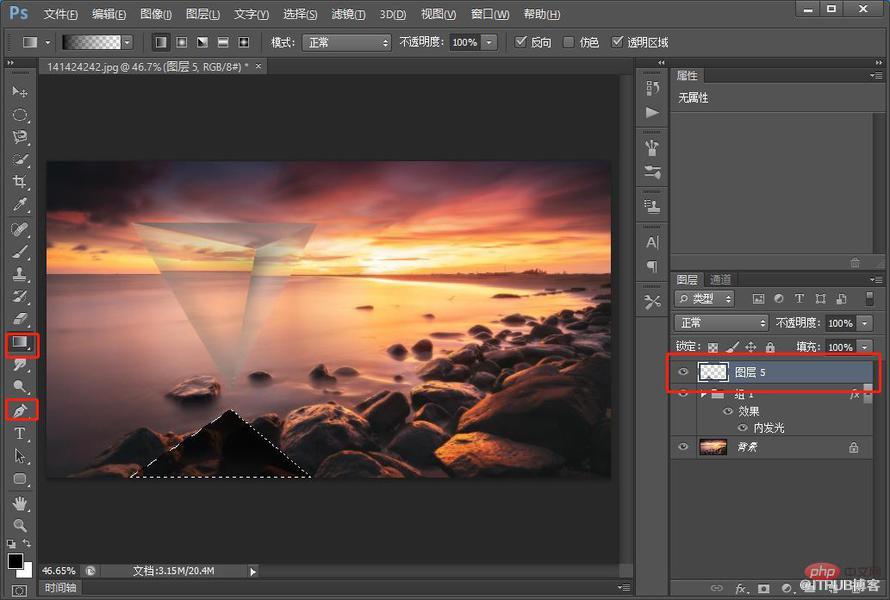The height and width of the screenshot is (600, 890).
Task: Open the layer 填充 slider arrow
Action: (864, 347)
